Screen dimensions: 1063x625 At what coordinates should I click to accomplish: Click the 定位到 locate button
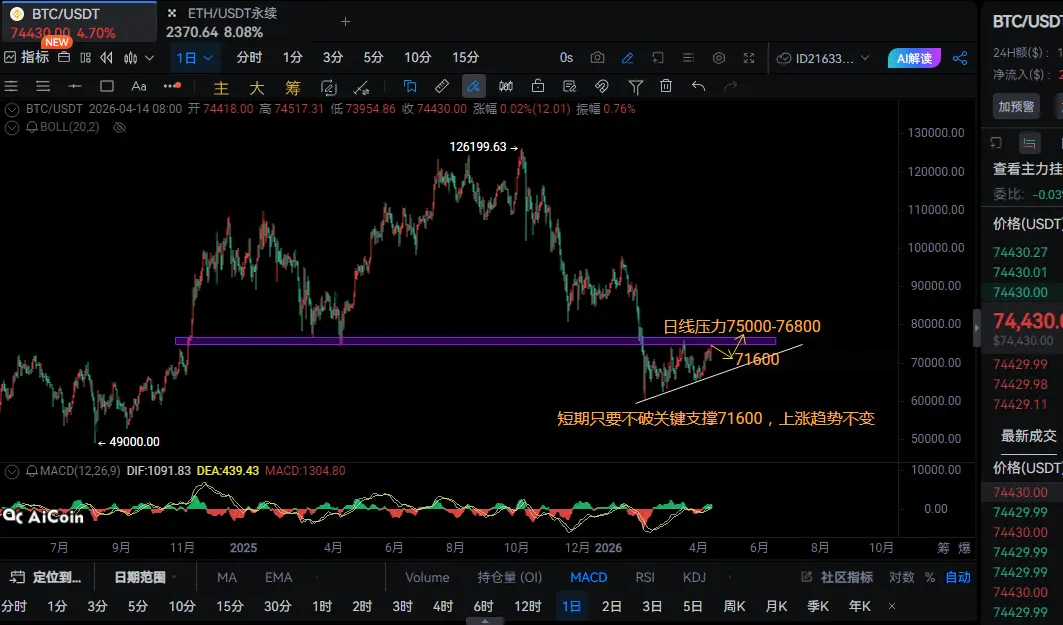[47, 578]
